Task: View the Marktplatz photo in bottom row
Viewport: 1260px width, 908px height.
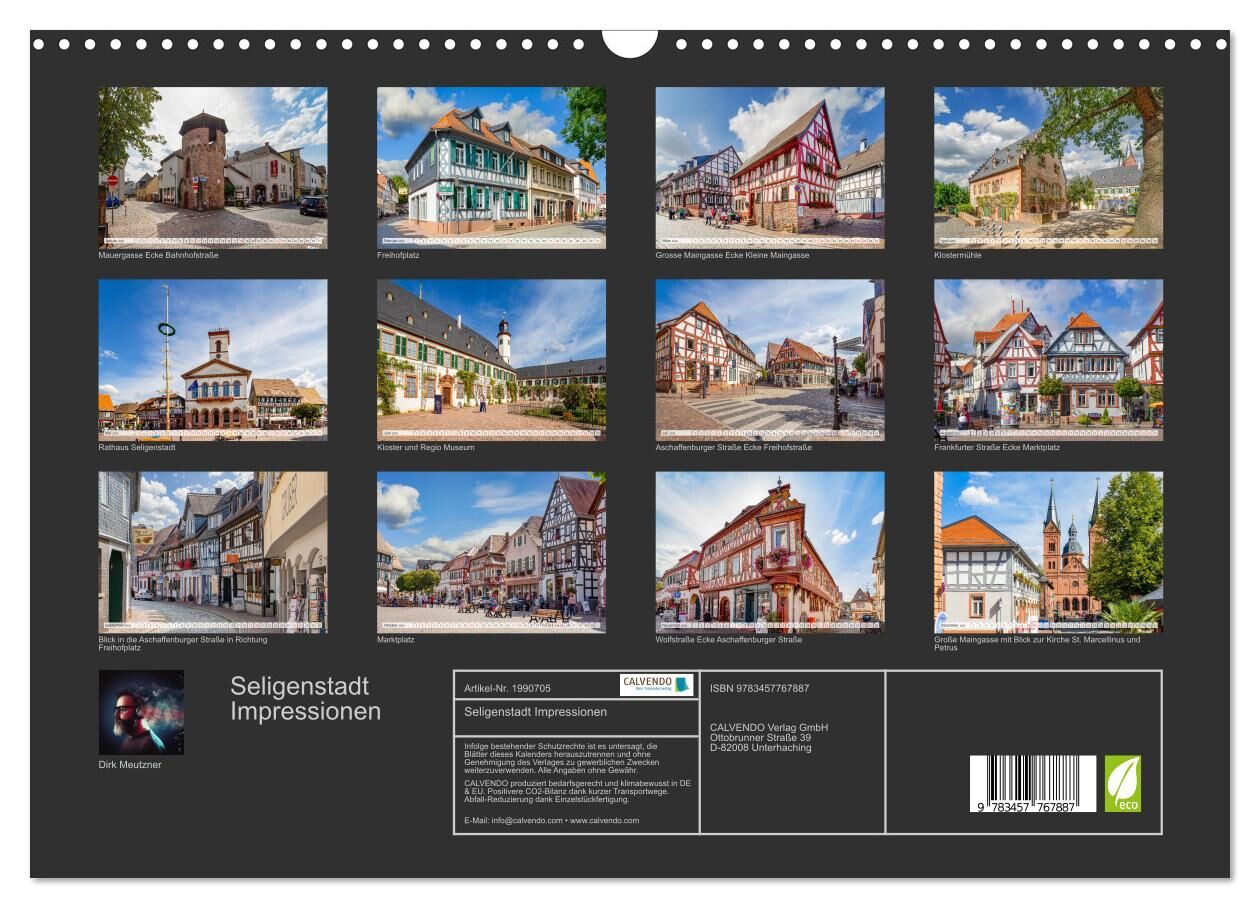Action: (491, 552)
